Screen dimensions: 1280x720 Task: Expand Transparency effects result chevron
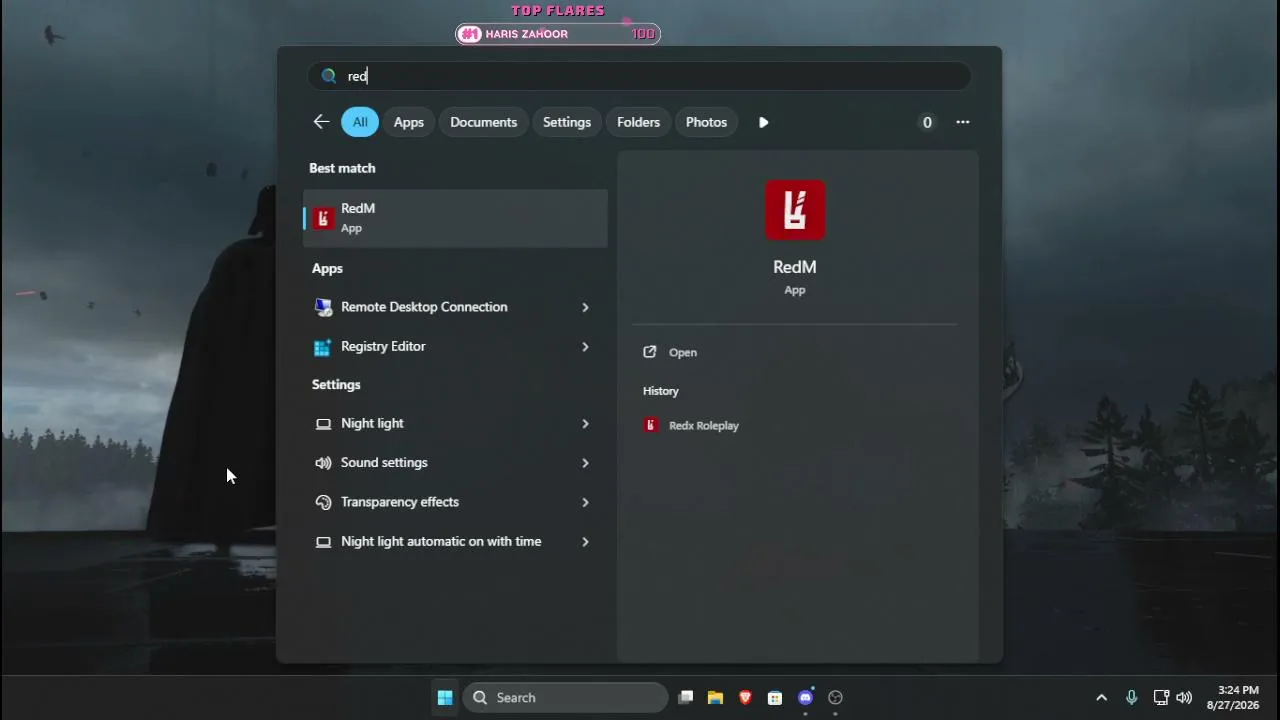tap(585, 502)
